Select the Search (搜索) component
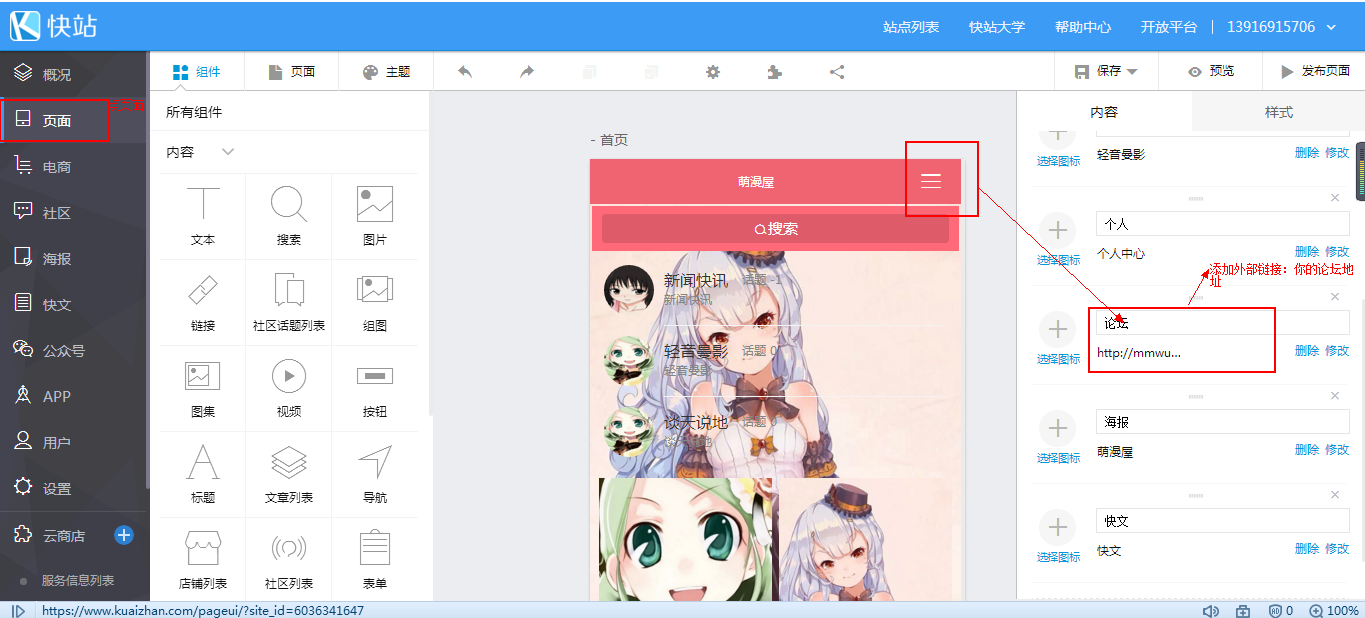 click(x=289, y=216)
